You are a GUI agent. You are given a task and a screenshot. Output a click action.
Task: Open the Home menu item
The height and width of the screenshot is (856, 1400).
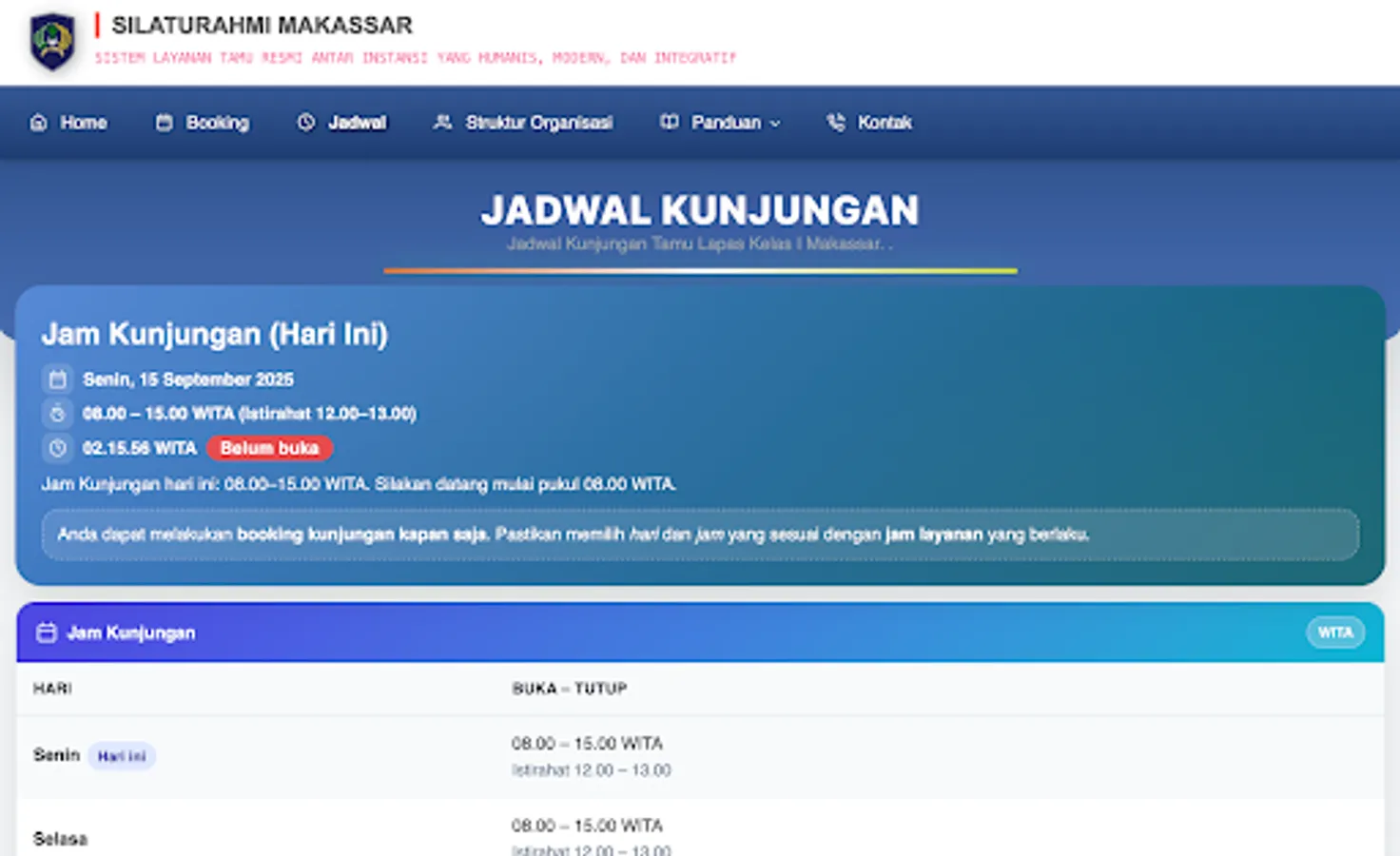[x=68, y=123]
